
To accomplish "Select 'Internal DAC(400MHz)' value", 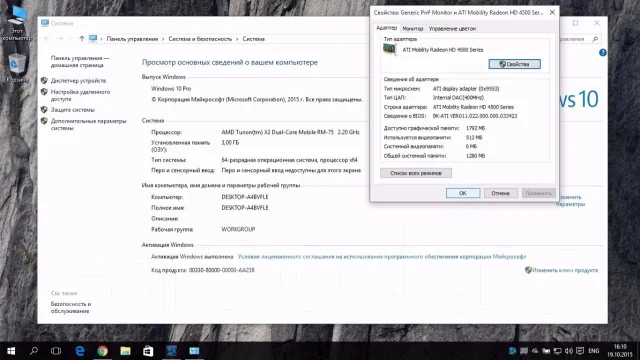I will [458, 98].
